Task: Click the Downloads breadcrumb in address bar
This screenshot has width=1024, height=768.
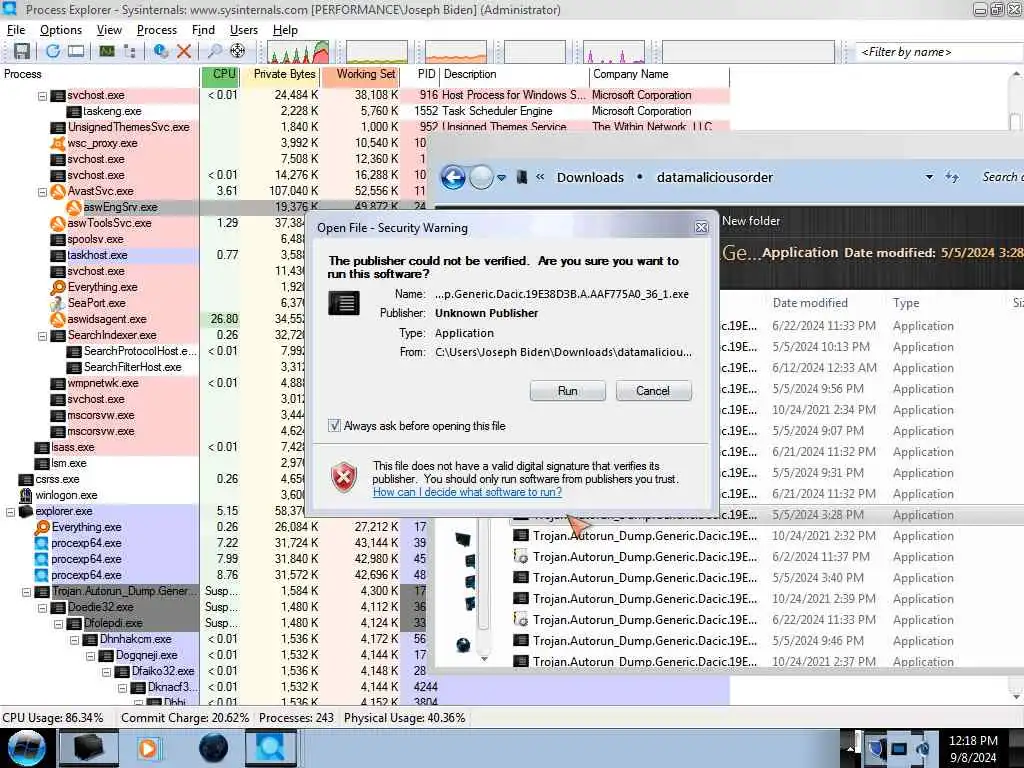Action: pyautogui.click(x=590, y=178)
